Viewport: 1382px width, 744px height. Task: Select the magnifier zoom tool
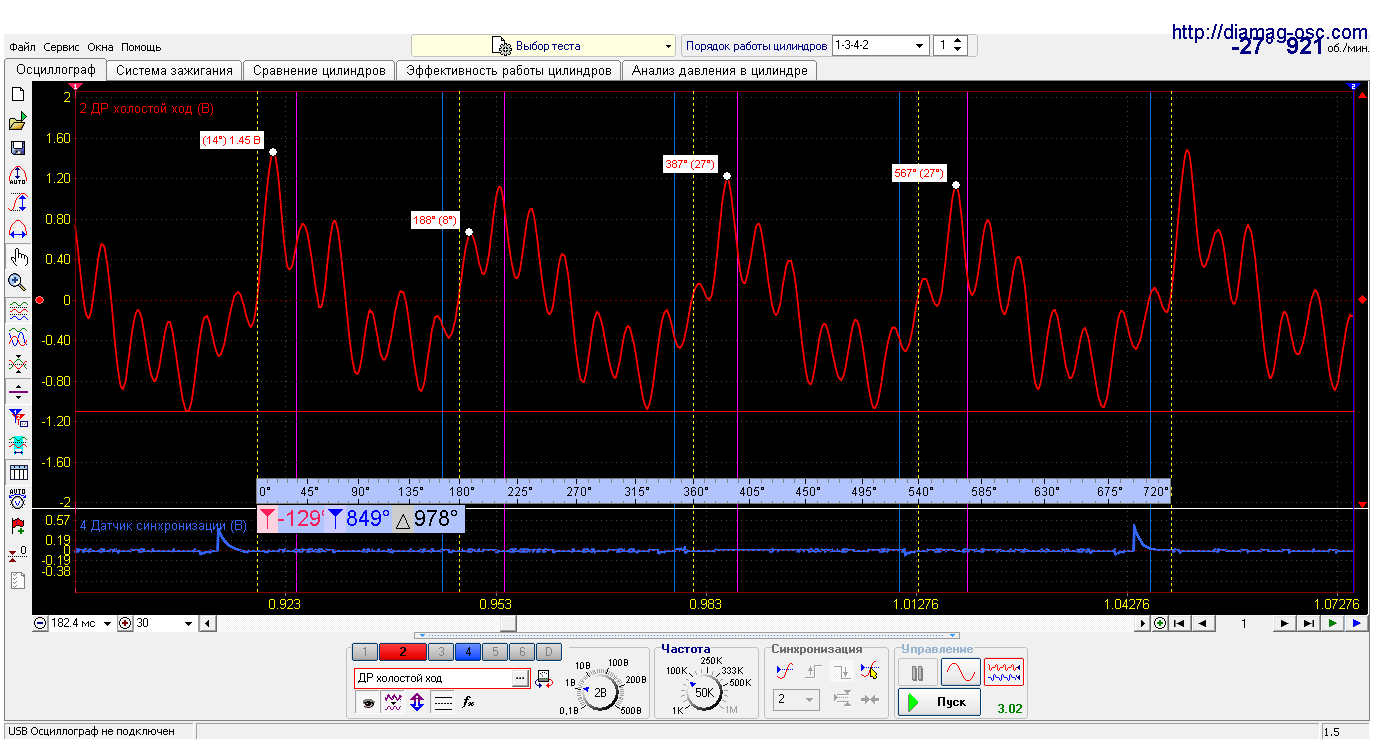tap(18, 283)
